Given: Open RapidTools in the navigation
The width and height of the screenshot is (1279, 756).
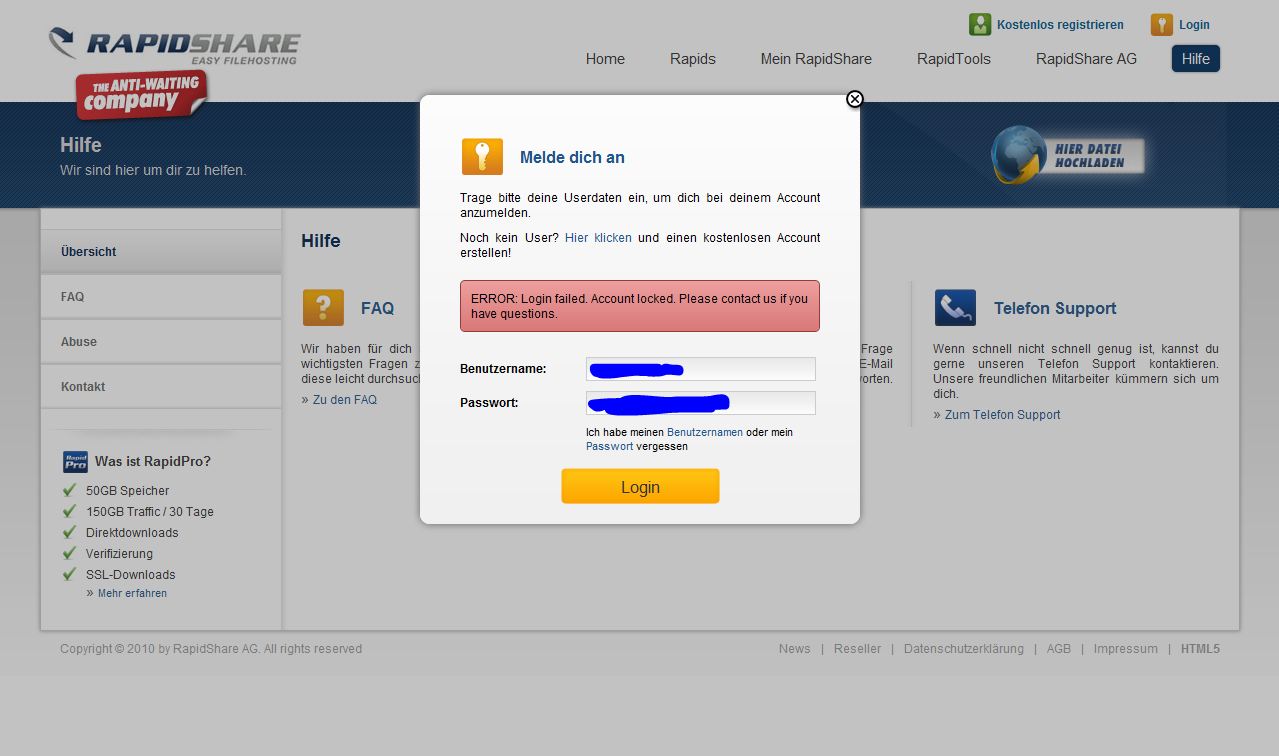Looking at the screenshot, I should click(x=954, y=59).
